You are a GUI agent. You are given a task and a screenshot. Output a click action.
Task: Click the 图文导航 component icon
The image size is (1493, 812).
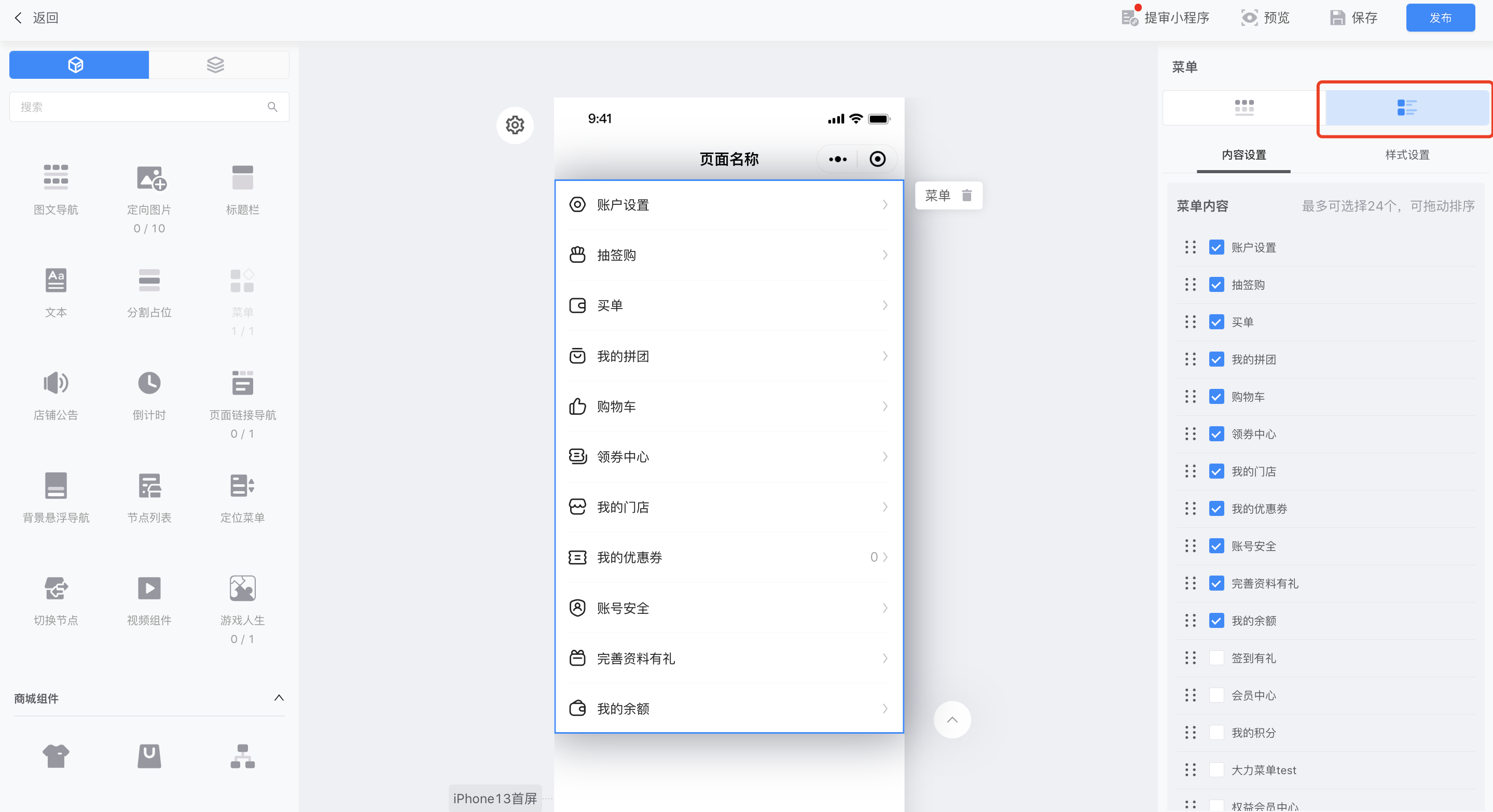[x=56, y=177]
